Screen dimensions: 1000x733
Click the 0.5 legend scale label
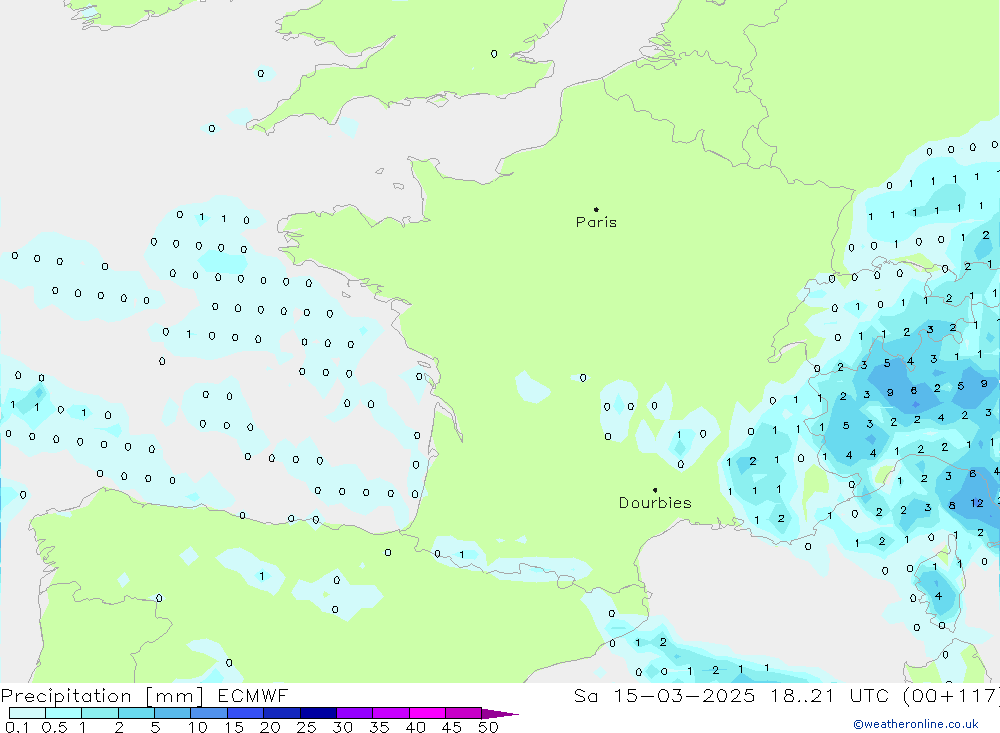coord(54,727)
